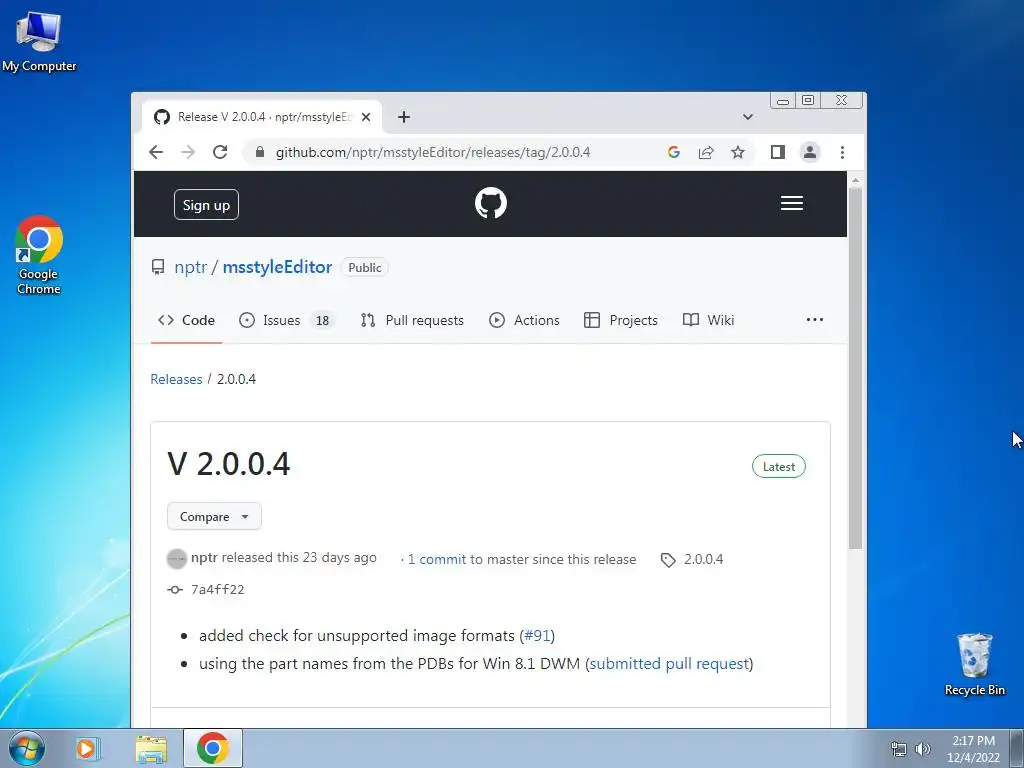Click the Chrome profile avatar icon

810,152
